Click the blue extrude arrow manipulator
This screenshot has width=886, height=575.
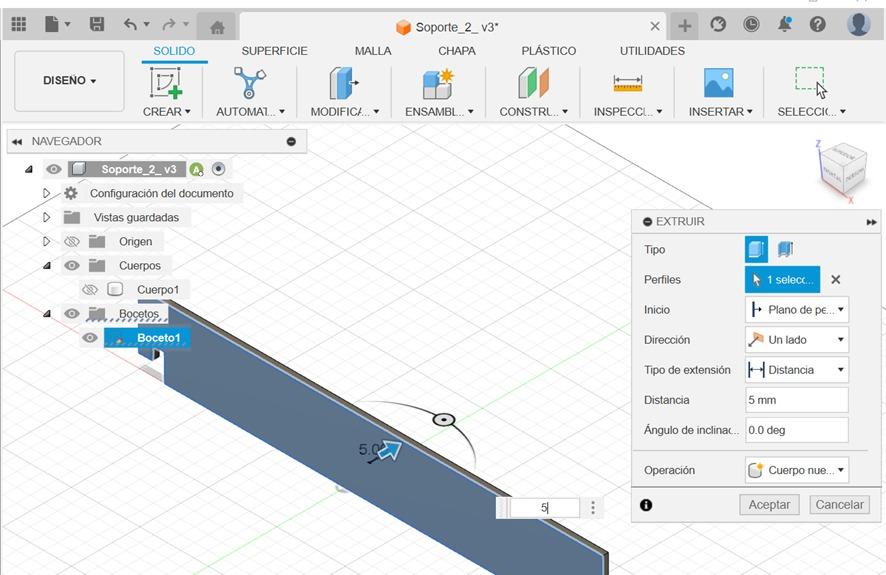(390, 451)
